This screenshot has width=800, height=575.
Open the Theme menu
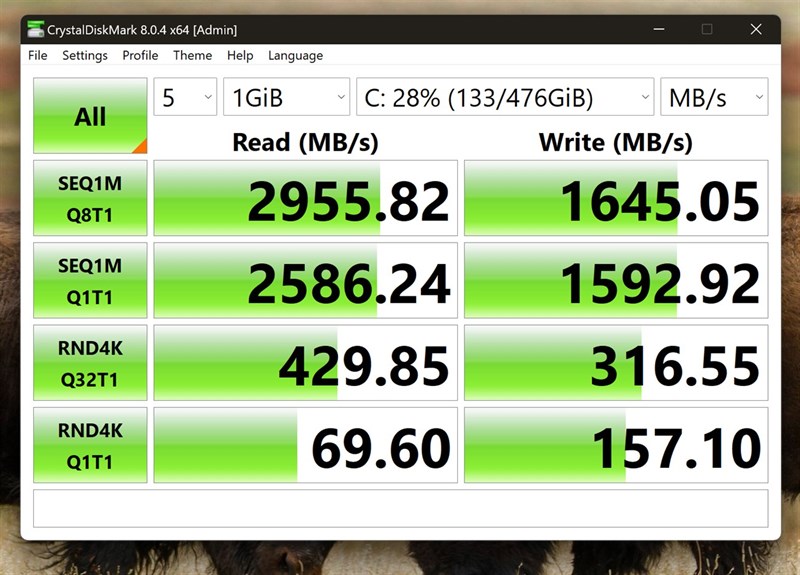[x=192, y=55]
